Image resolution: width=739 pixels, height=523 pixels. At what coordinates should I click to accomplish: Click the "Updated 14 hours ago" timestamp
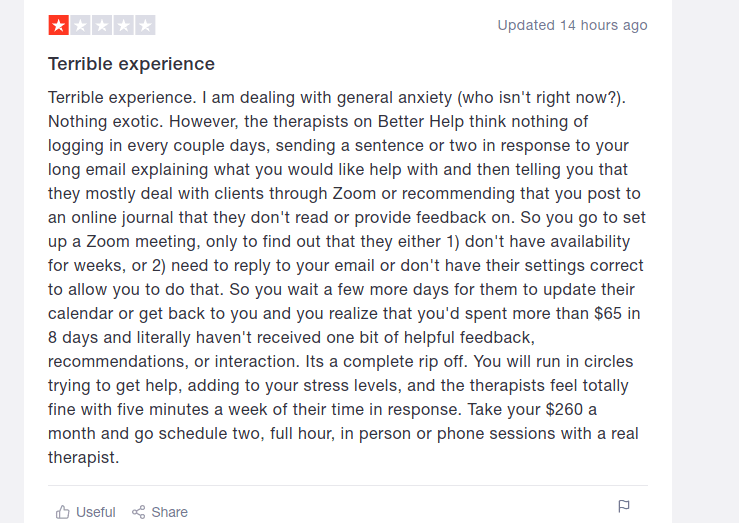(x=572, y=25)
